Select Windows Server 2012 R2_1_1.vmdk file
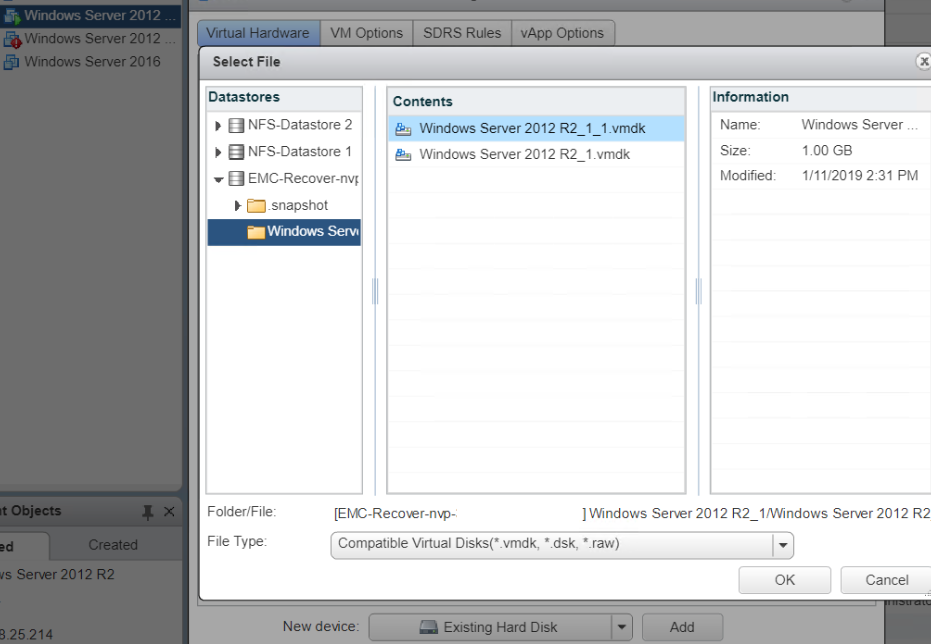931x644 pixels. click(536, 128)
